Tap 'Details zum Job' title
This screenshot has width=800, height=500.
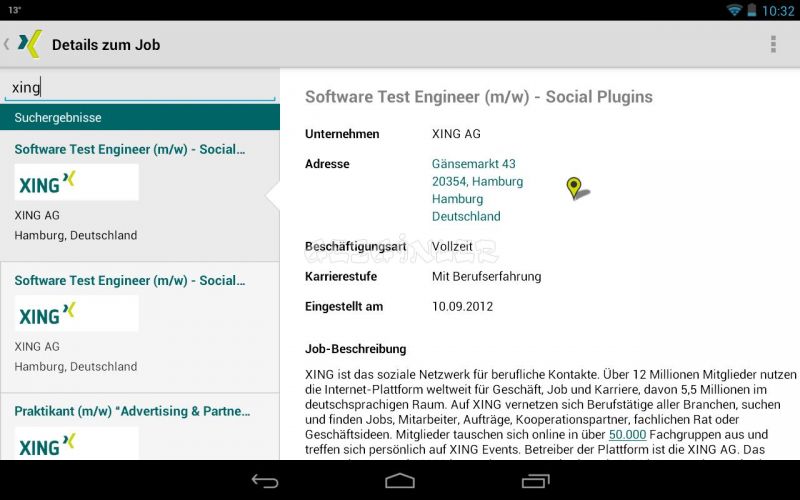coord(106,45)
